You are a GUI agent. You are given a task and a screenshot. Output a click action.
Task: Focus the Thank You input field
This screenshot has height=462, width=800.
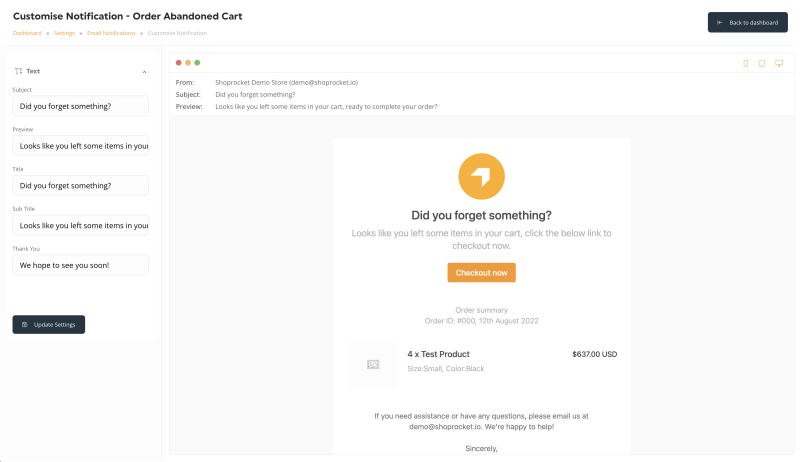click(x=81, y=265)
